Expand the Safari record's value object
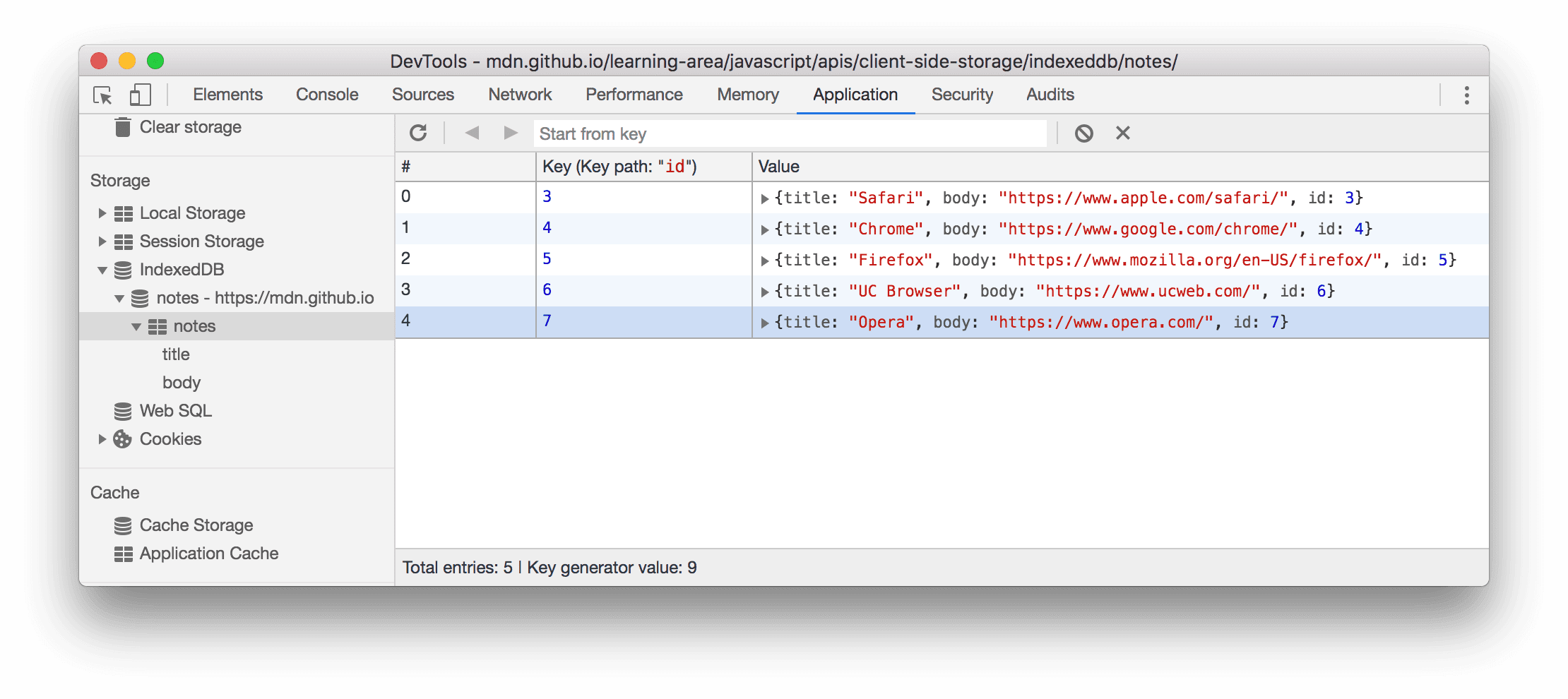Viewport: 1568px width, 699px height. click(766, 198)
